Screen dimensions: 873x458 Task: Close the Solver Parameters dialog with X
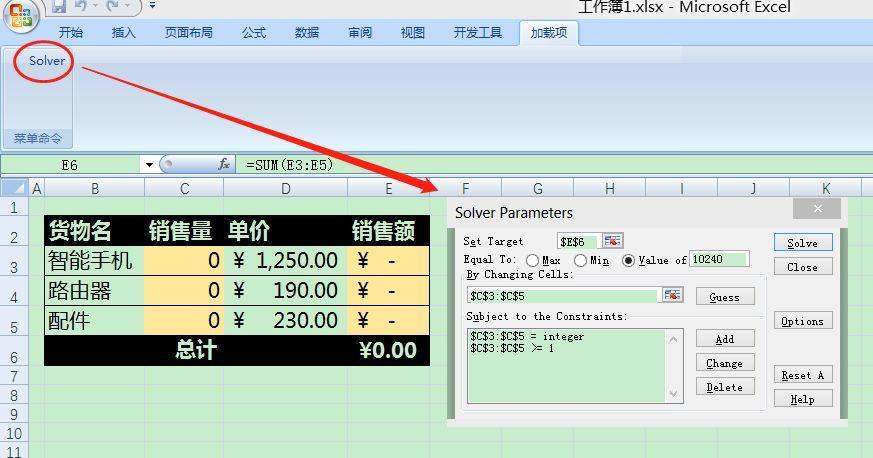point(817,209)
